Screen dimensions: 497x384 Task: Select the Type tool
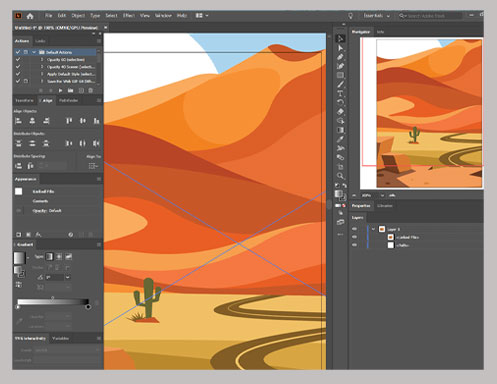[340, 94]
